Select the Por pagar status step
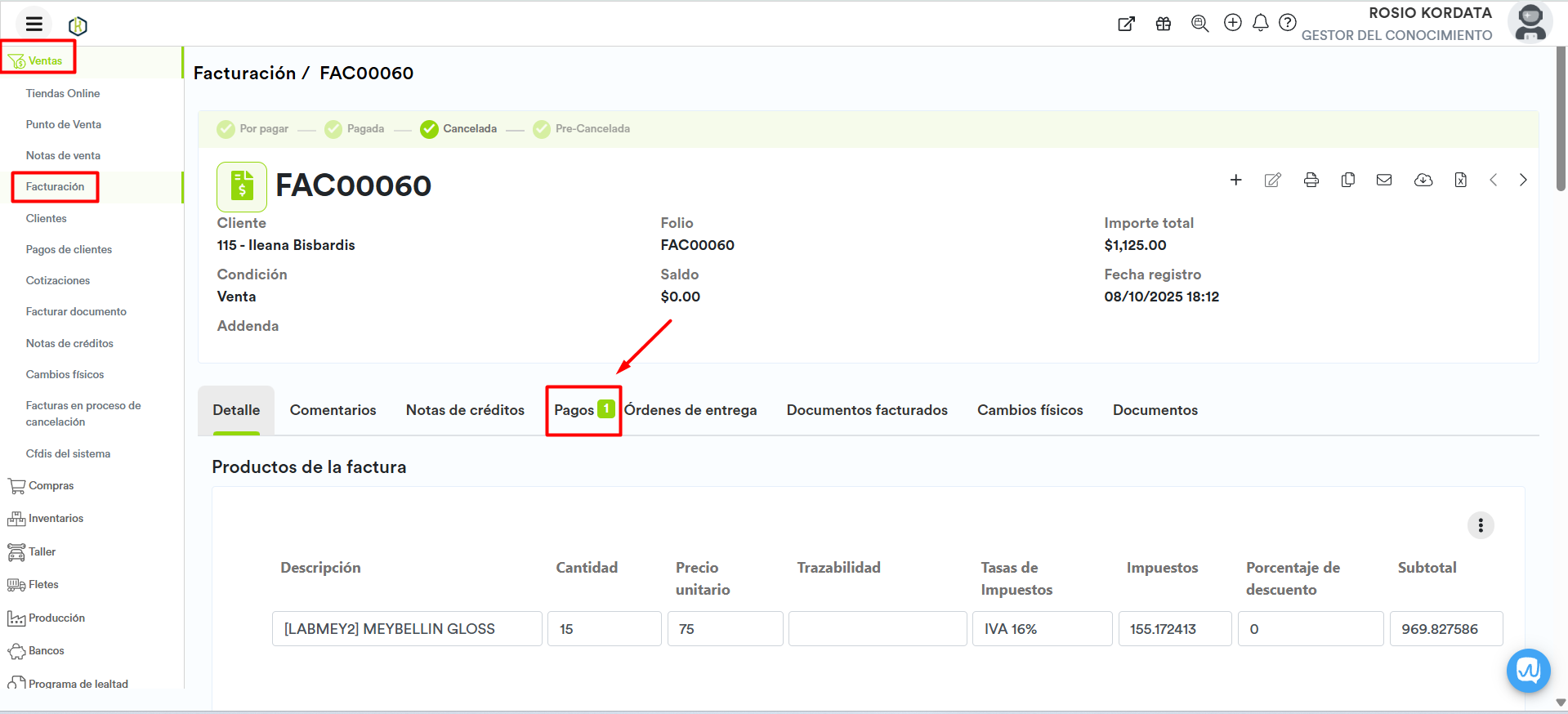Viewport: 1568px width, 714px height. [x=252, y=129]
